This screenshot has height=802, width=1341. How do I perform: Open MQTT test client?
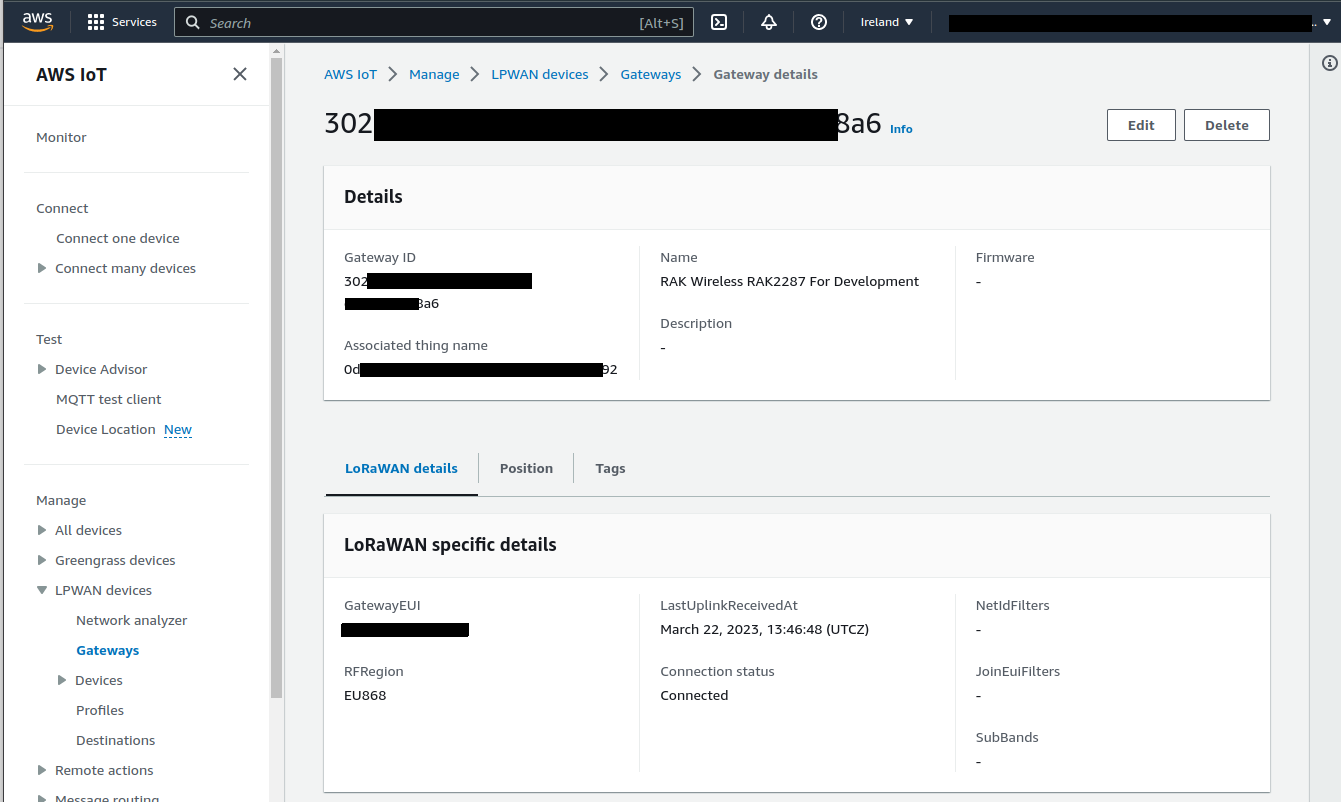click(x=109, y=399)
